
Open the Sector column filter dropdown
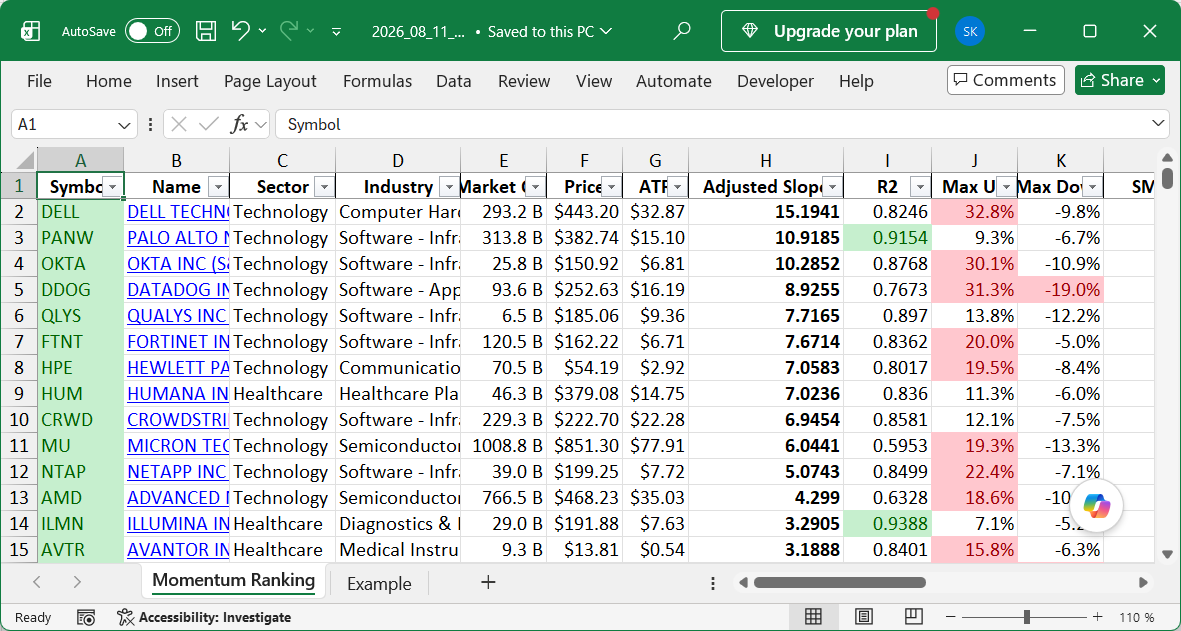[x=324, y=187]
